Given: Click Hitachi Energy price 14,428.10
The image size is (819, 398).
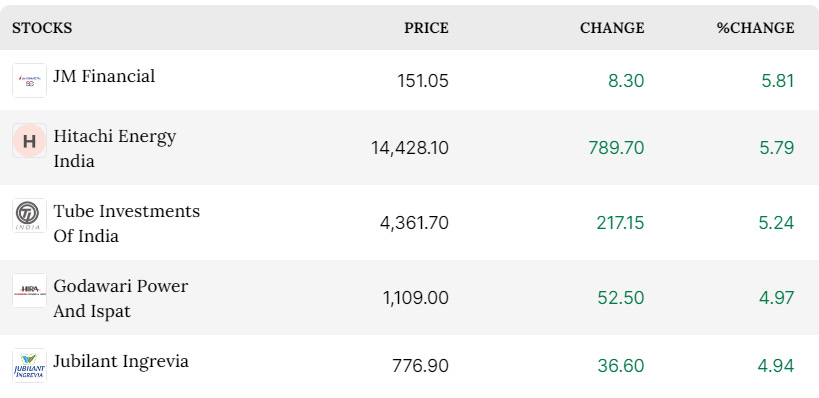Looking at the screenshot, I should tap(410, 148).
